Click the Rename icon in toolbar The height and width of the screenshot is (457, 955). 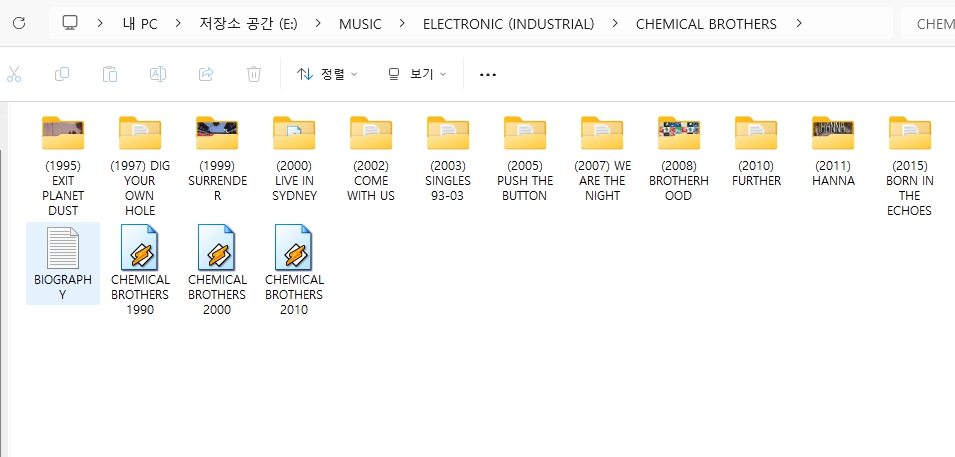158,74
